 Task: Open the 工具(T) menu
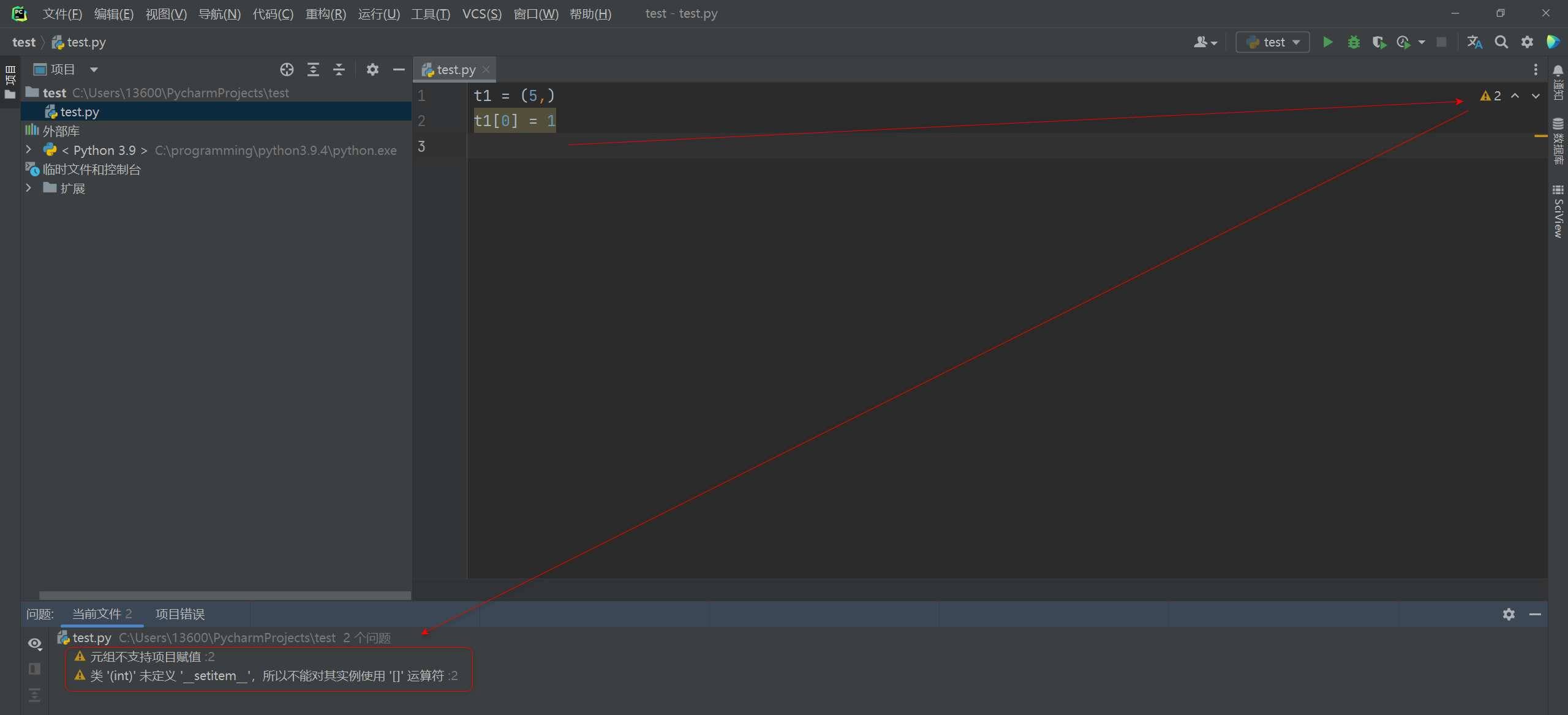(431, 13)
